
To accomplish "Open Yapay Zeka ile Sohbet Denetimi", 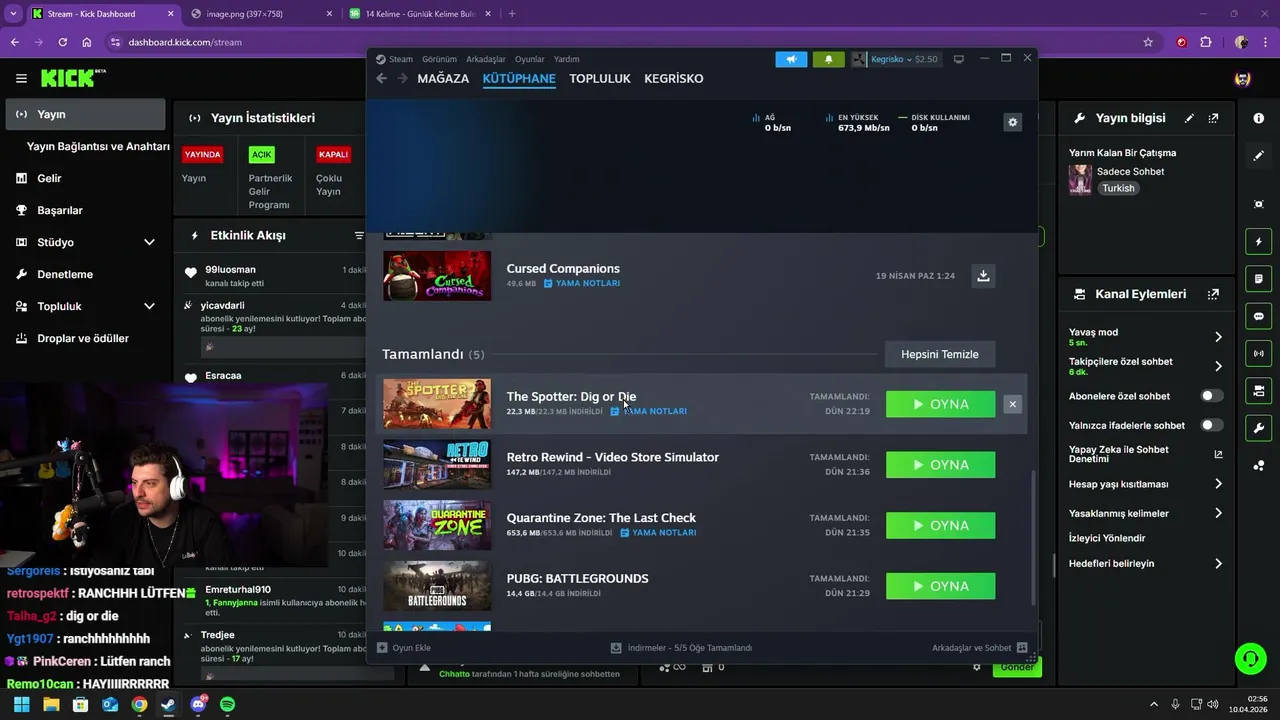I will coord(1146,454).
